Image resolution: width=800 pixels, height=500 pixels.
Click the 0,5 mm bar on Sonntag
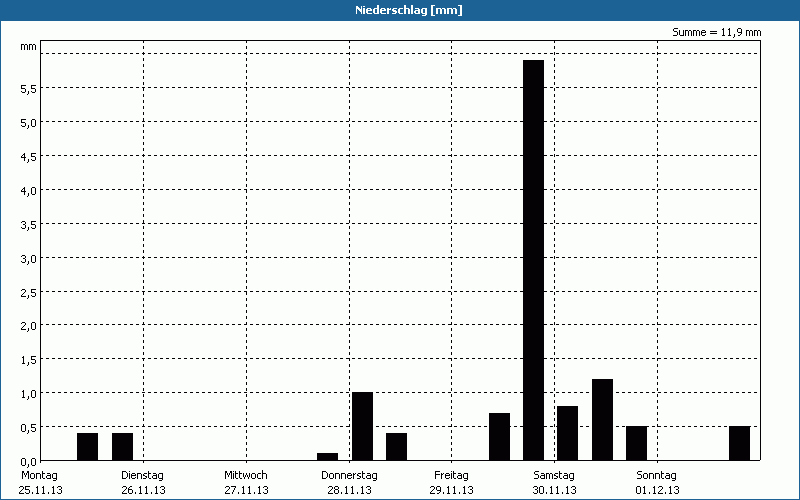tap(739, 443)
